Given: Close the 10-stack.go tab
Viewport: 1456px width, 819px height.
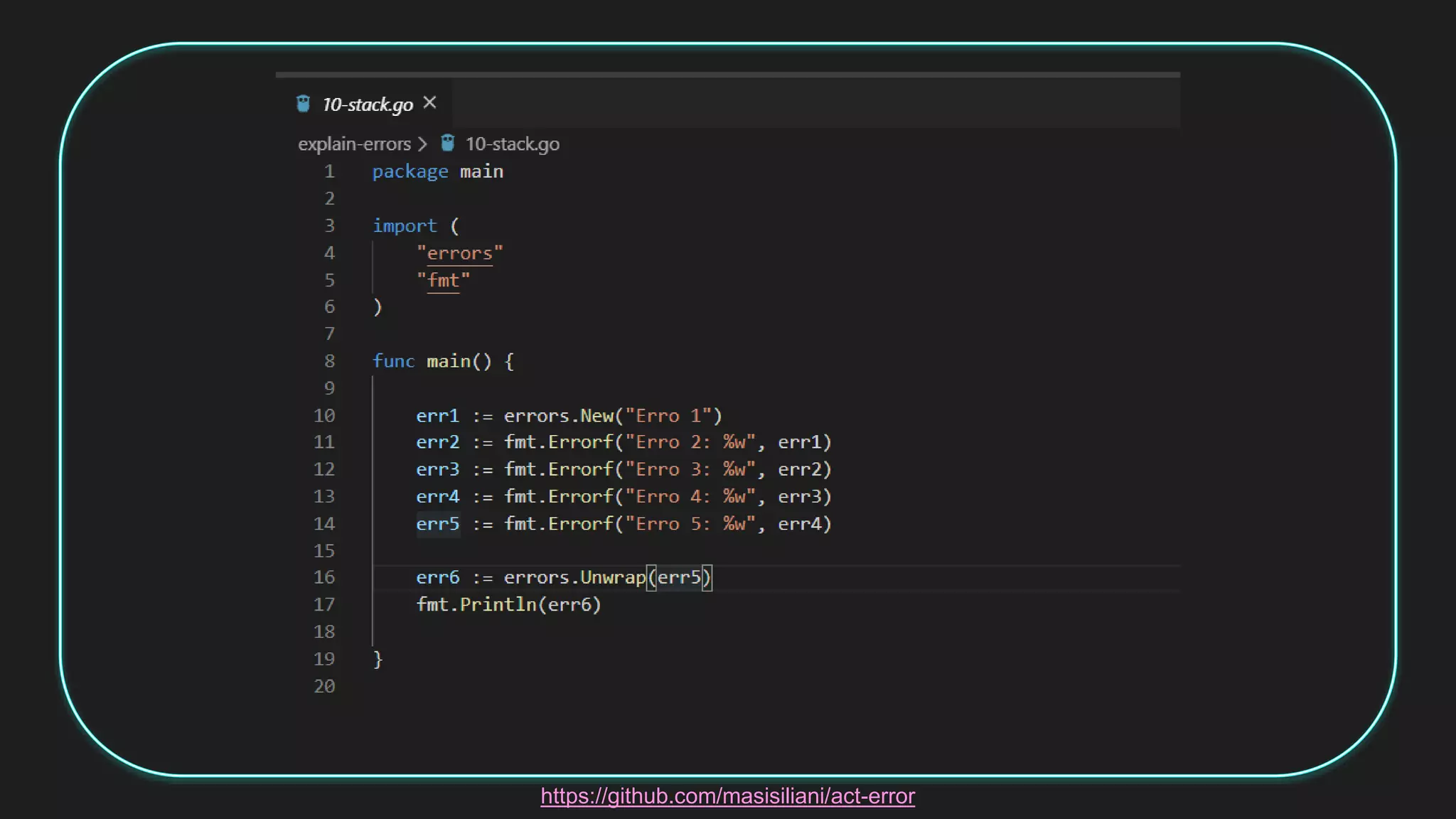Looking at the screenshot, I should [x=429, y=103].
